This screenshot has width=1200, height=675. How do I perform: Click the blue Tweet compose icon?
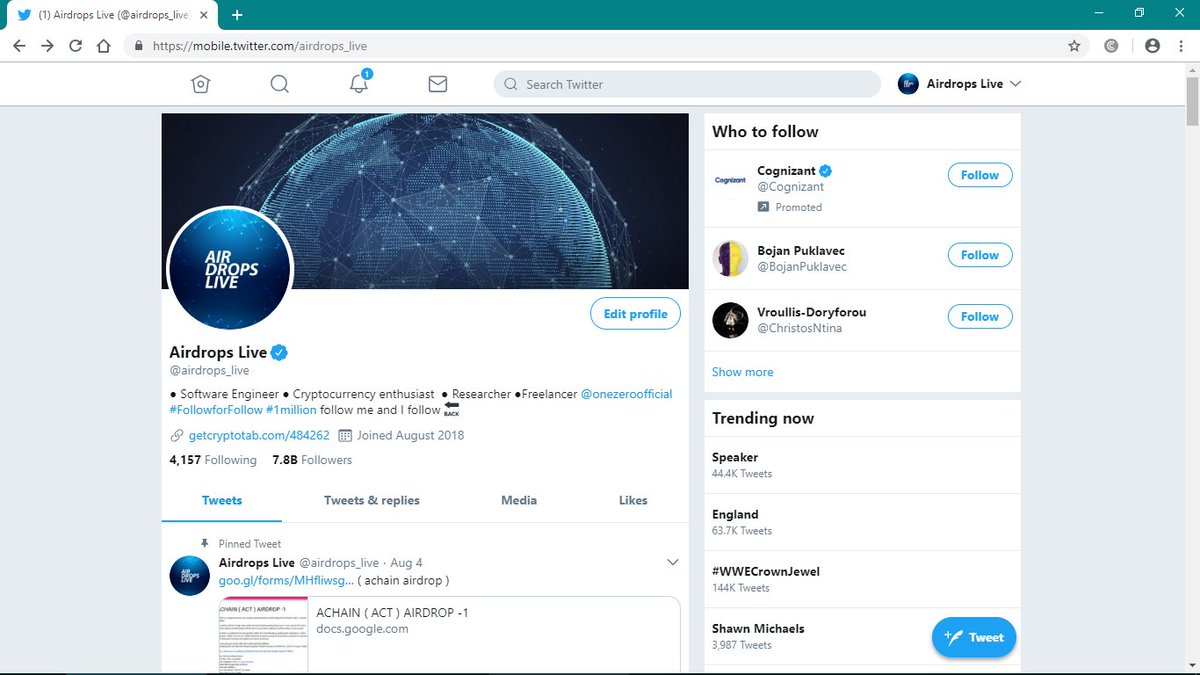973,637
